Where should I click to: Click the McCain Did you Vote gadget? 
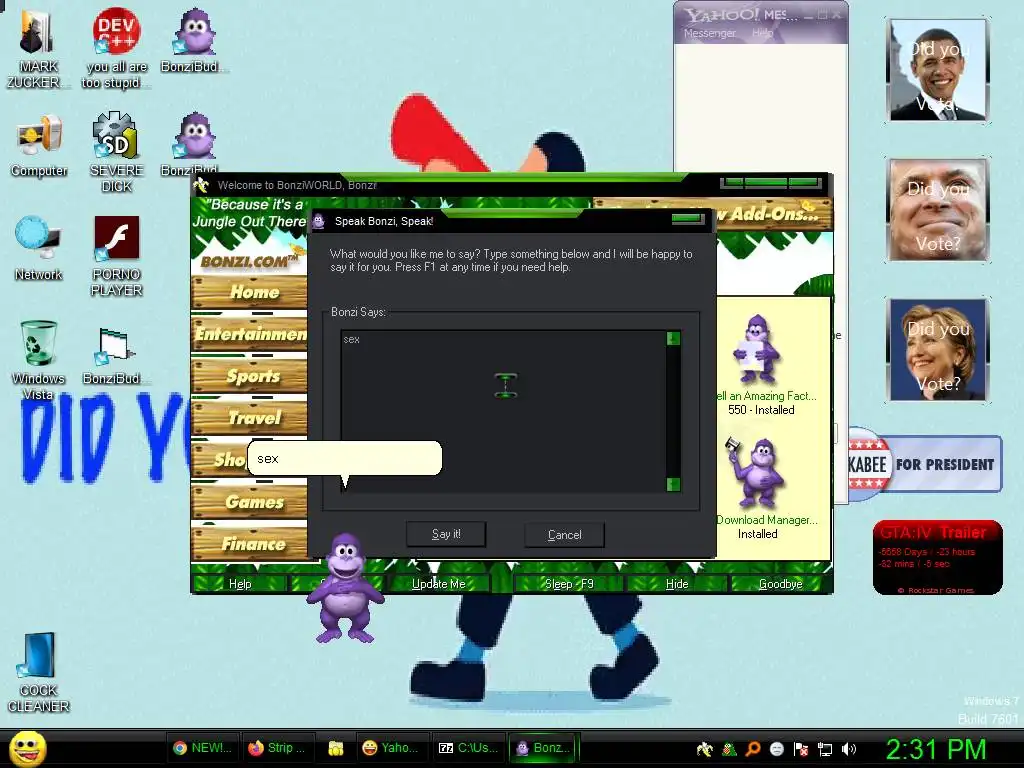938,210
